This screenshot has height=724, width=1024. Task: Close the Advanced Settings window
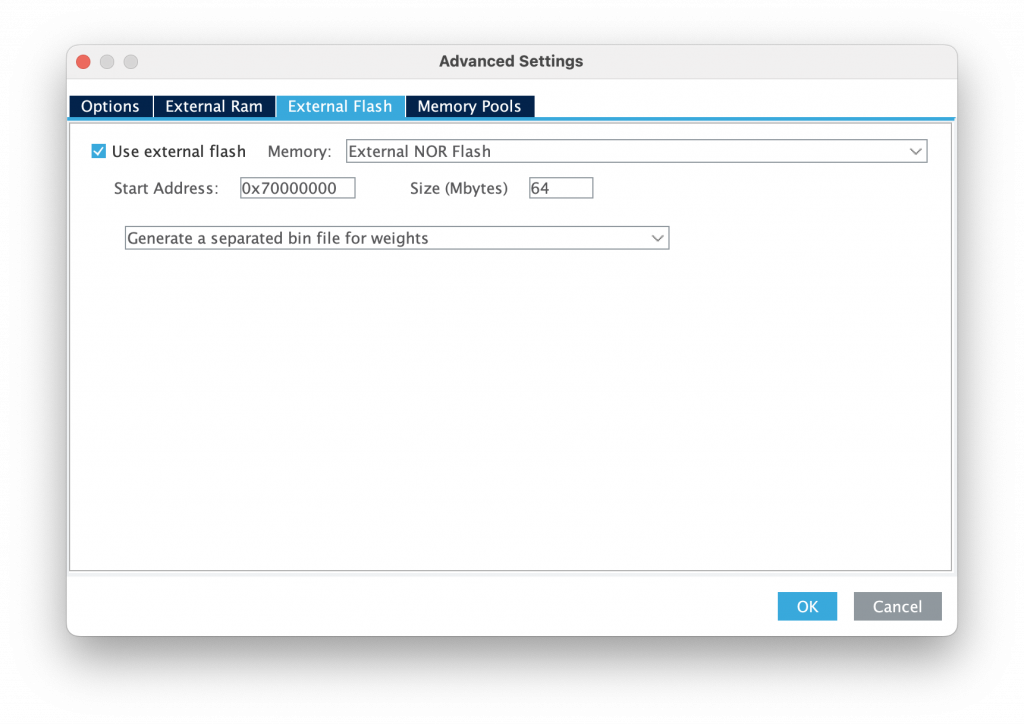[x=83, y=62]
